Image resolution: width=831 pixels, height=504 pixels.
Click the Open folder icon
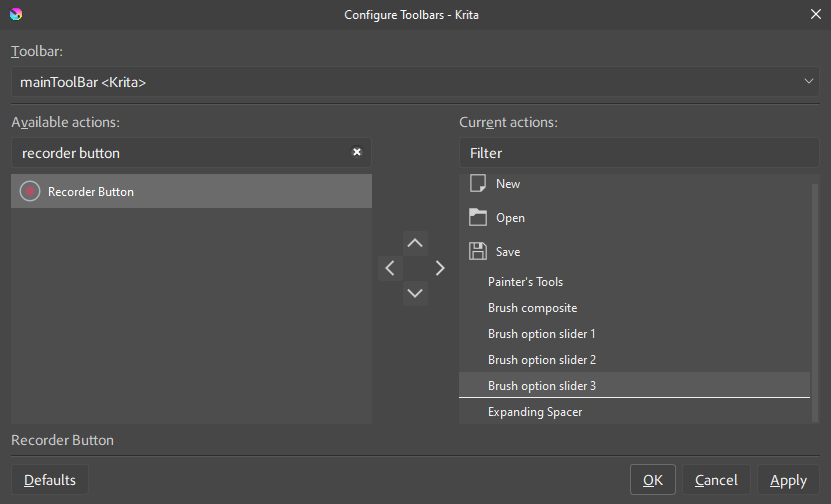(478, 218)
